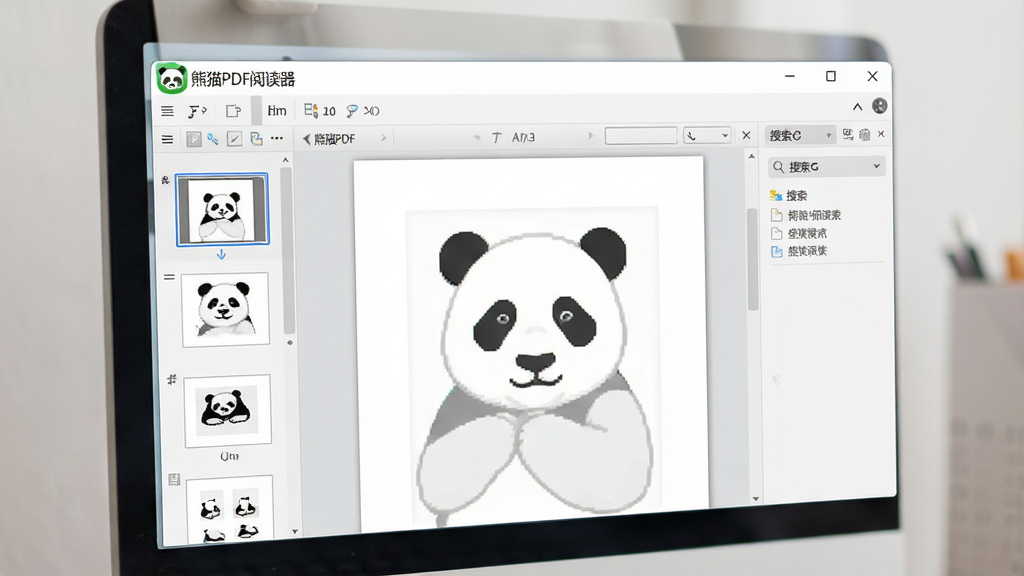The height and width of the screenshot is (576, 1024).
Task: Click the green panda app logo
Action: point(172,78)
